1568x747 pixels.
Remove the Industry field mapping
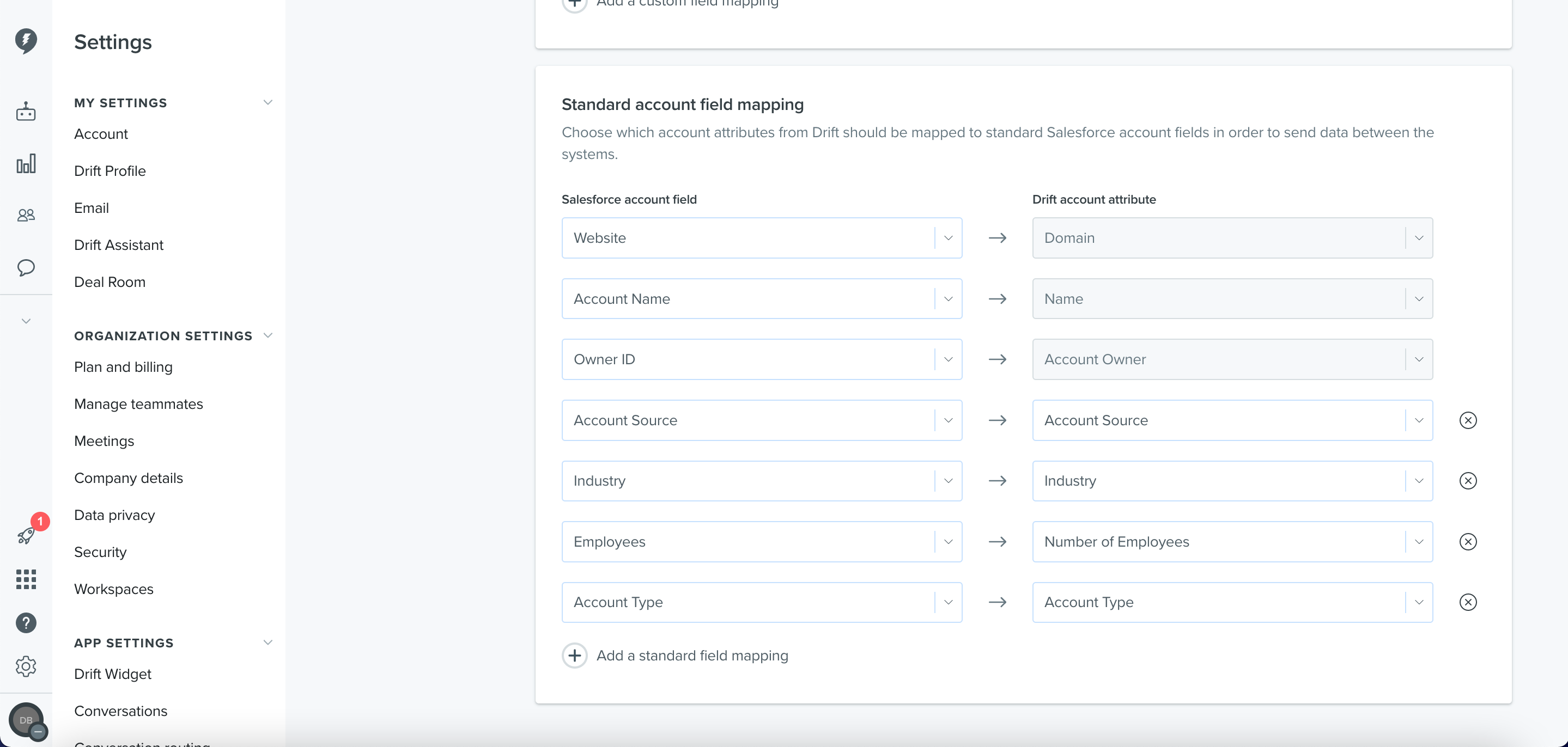click(x=1468, y=481)
